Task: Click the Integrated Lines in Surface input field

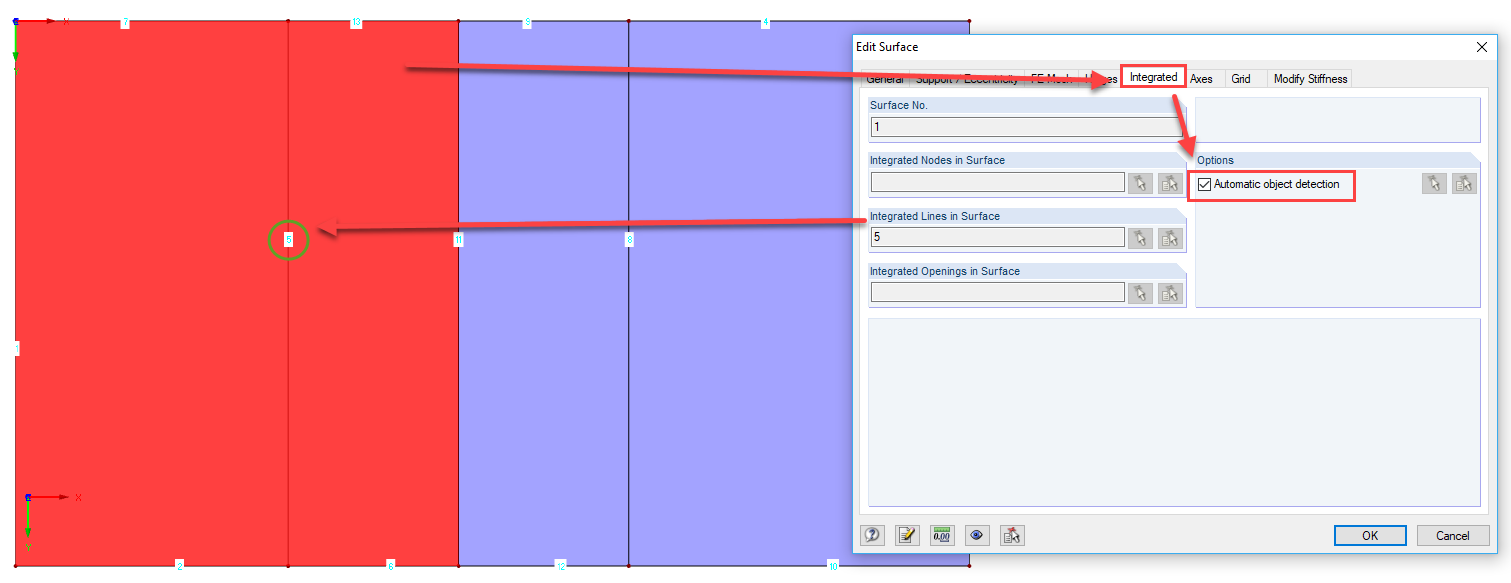Action: [x=996, y=237]
